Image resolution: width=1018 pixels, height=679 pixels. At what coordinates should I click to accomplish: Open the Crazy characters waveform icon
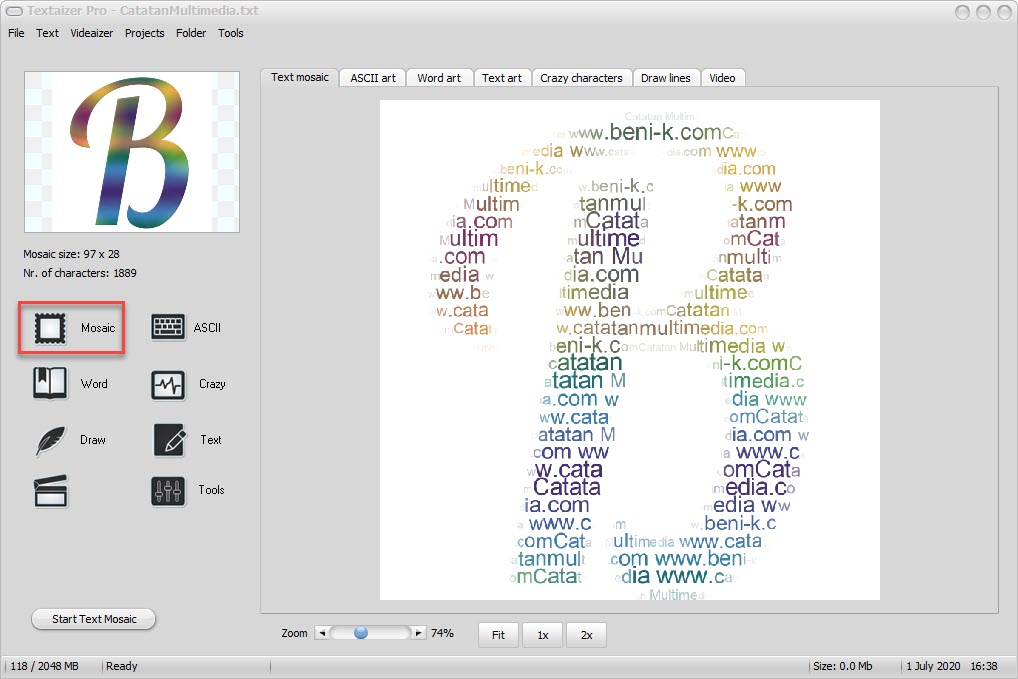pyautogui.click(x=168, y=384)
